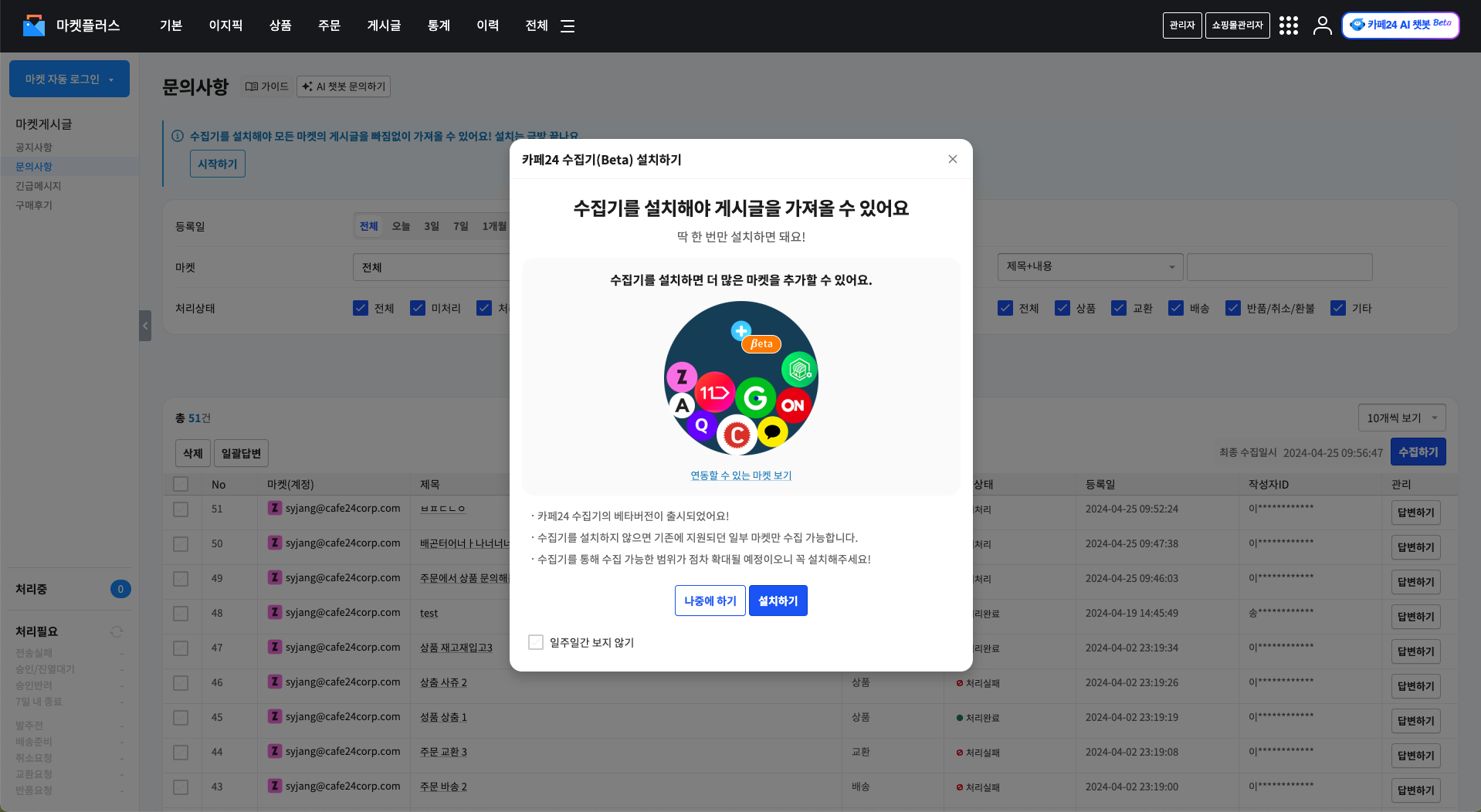The image size is (1481, 812).
Task: Click 답변하기 for row 51
Action: (x=1416, y=513)
